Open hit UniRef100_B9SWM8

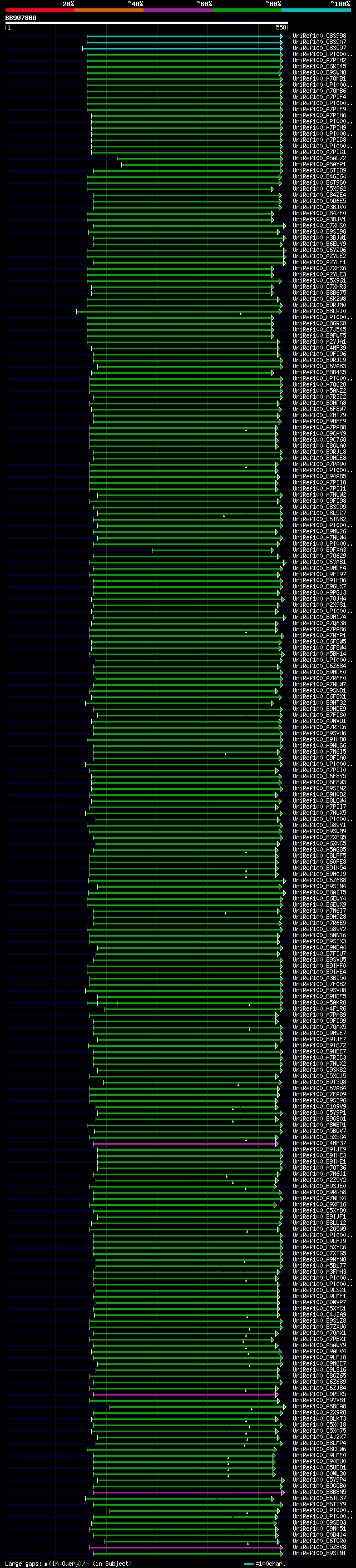pyautogui.click(x=319, y=72)
